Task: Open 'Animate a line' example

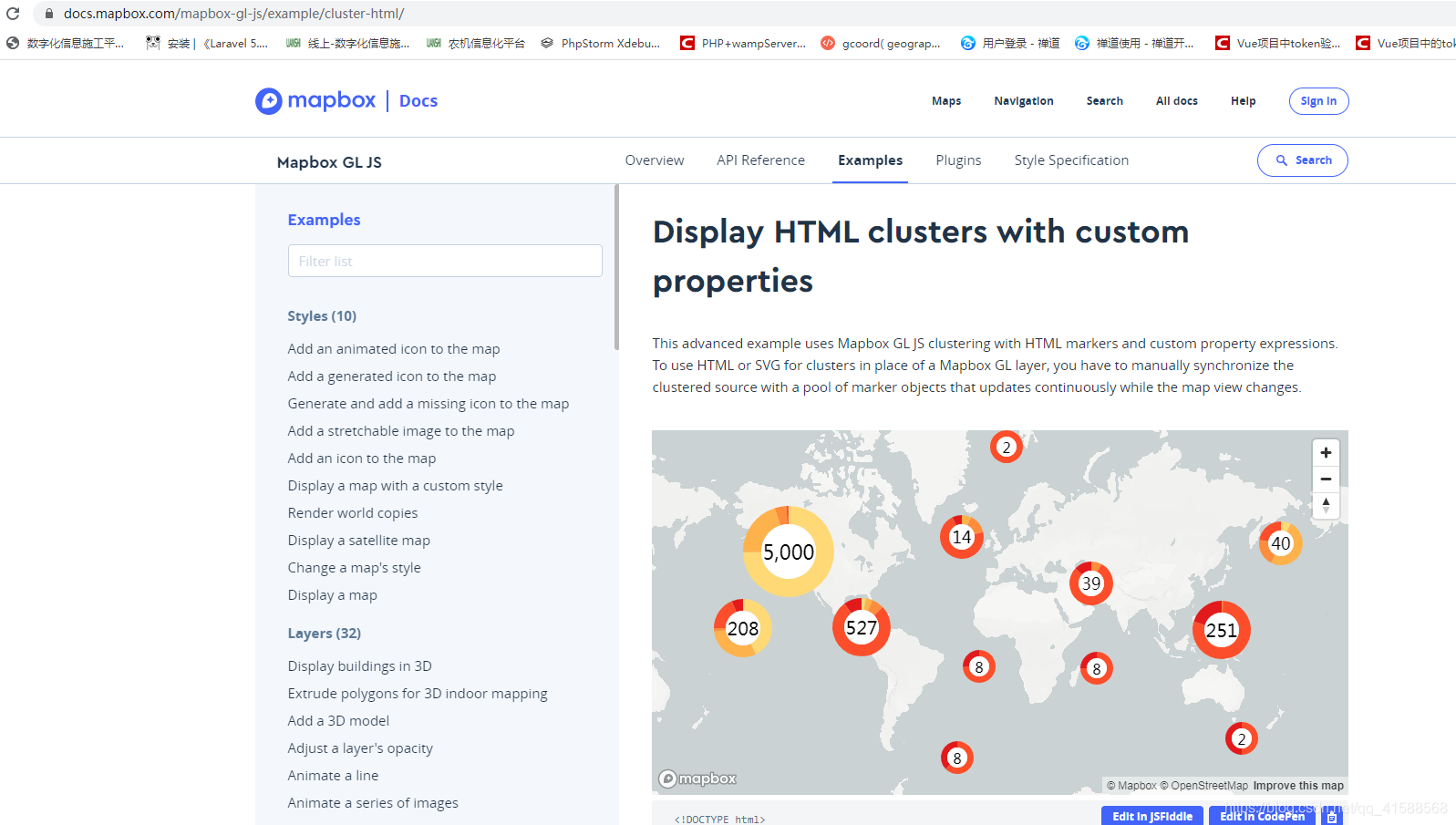Action: [333, 775]
